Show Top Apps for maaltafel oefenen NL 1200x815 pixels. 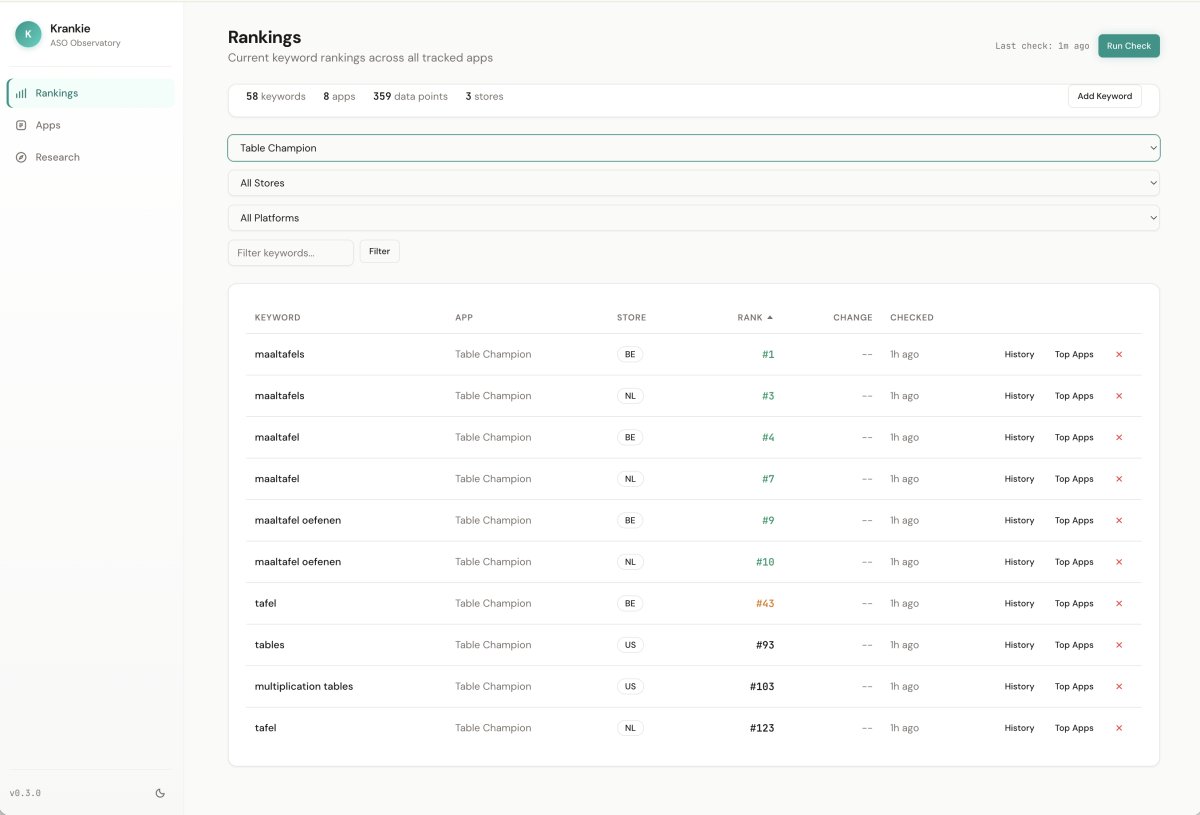tap(1074, 562)
